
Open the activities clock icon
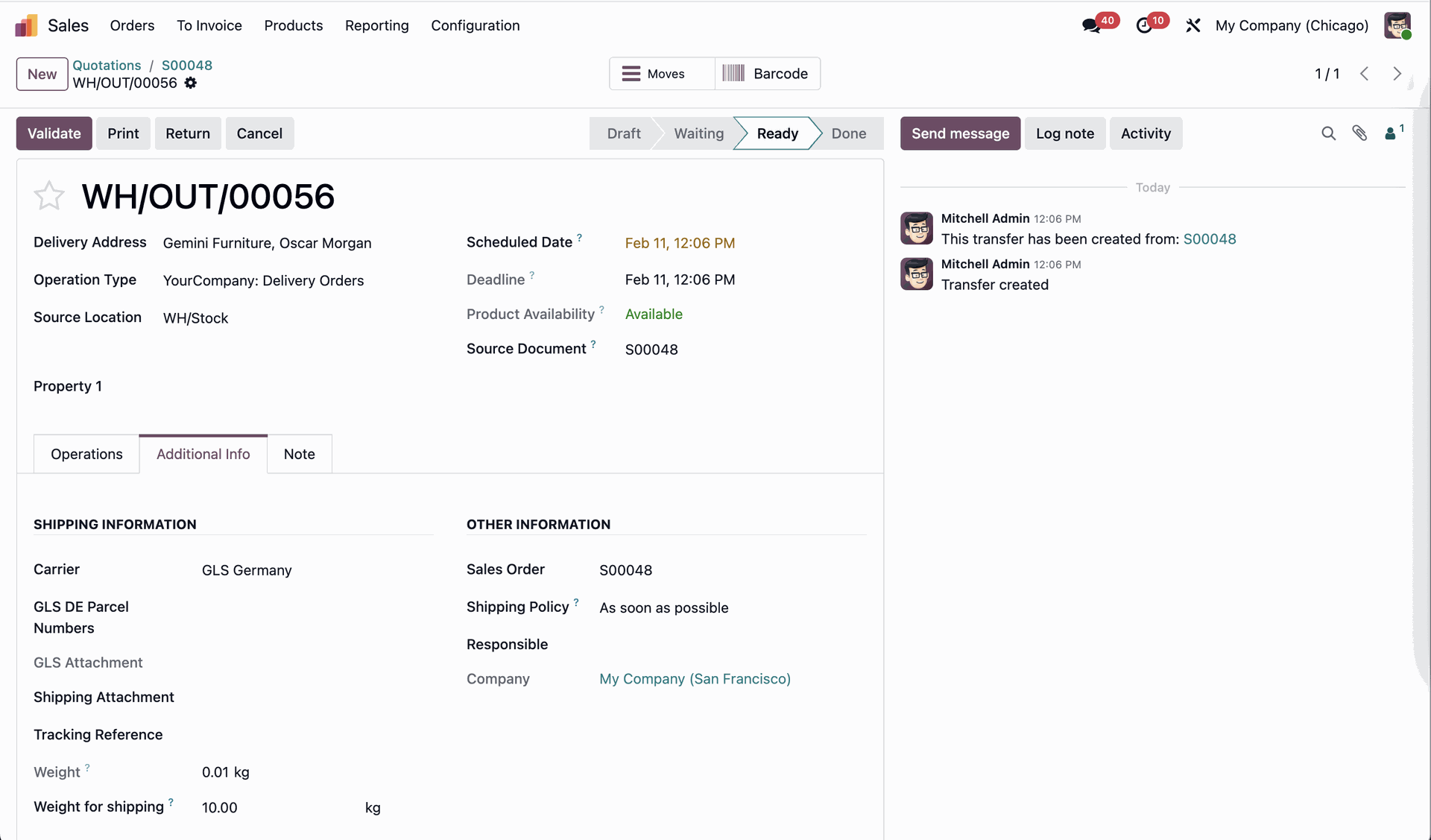(1144, 26)
